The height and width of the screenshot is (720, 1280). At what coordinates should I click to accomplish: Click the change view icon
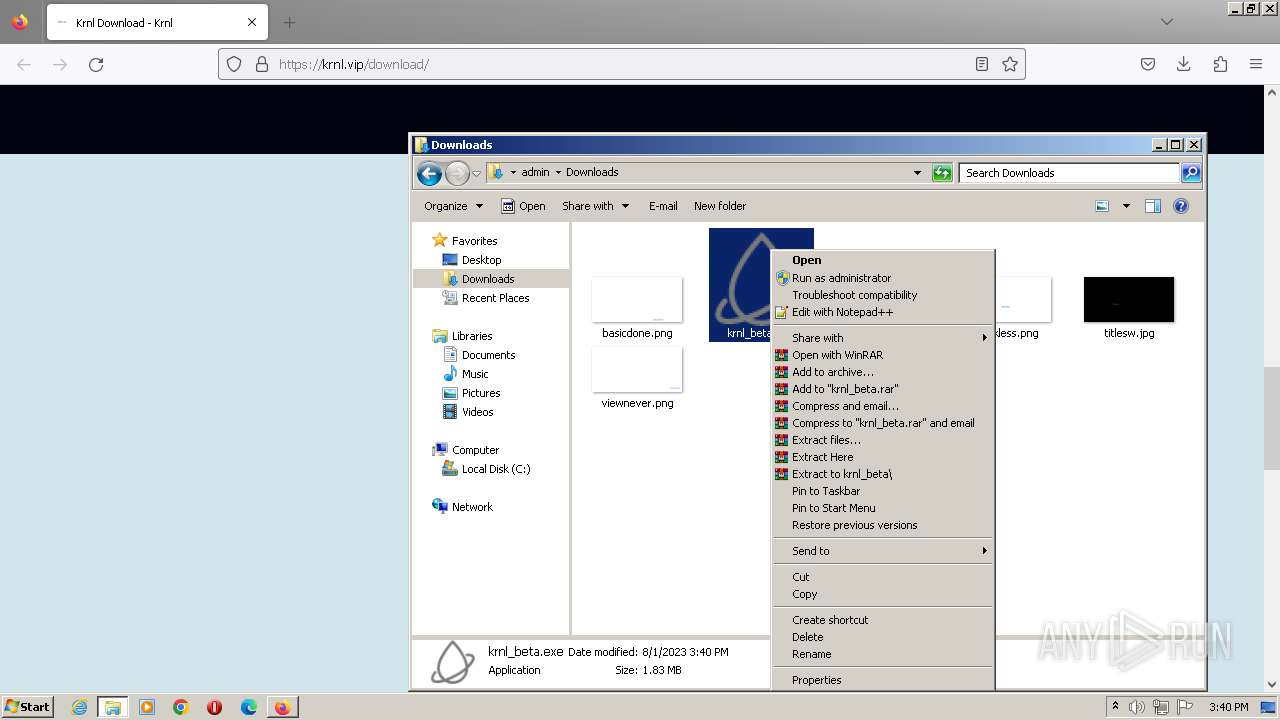click(1102, 206)
